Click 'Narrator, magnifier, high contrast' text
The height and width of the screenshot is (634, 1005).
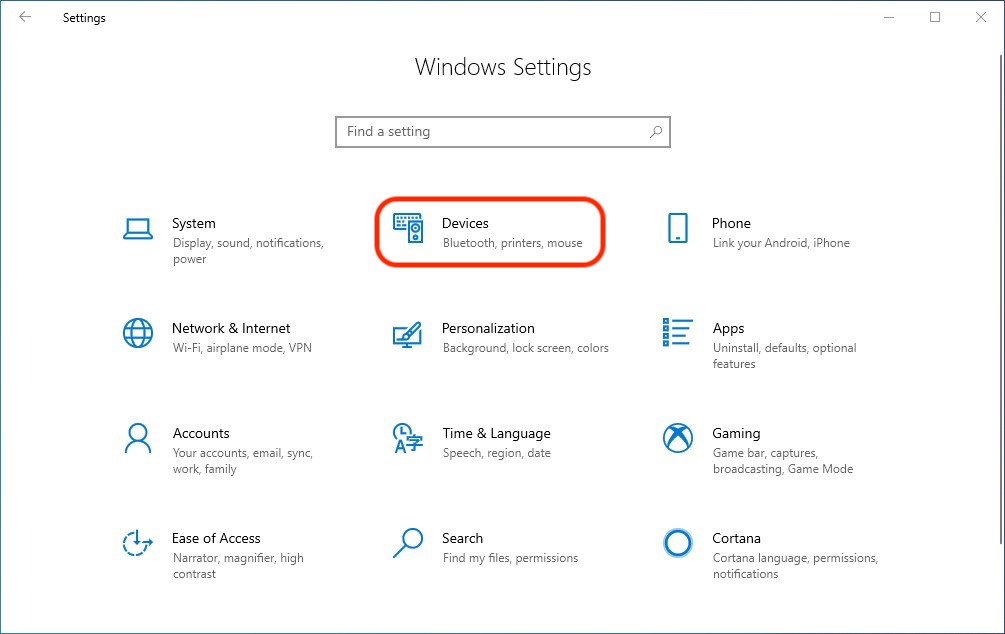tap(238, 566)
